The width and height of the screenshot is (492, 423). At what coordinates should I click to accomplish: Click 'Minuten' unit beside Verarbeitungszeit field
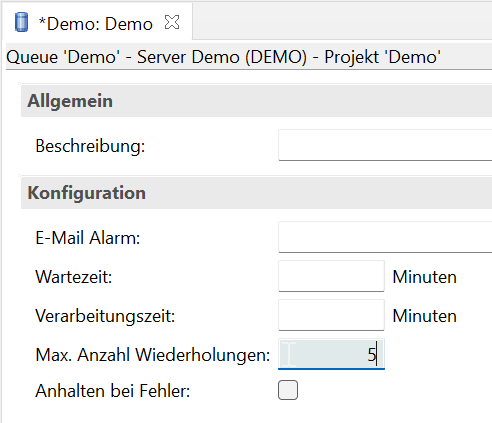tap(424, 316)
